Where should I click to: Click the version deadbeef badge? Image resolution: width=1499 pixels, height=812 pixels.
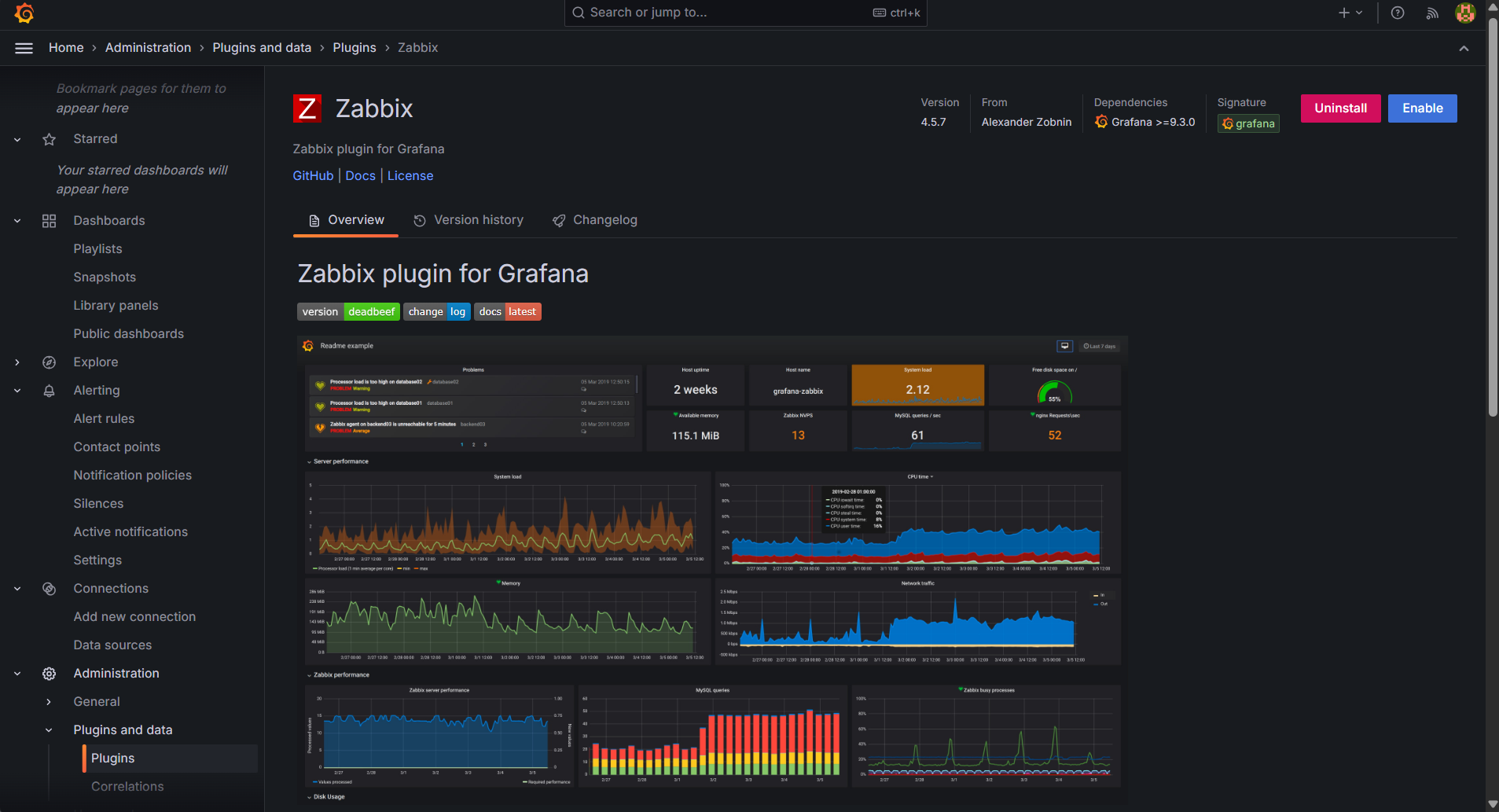[348, 312]
